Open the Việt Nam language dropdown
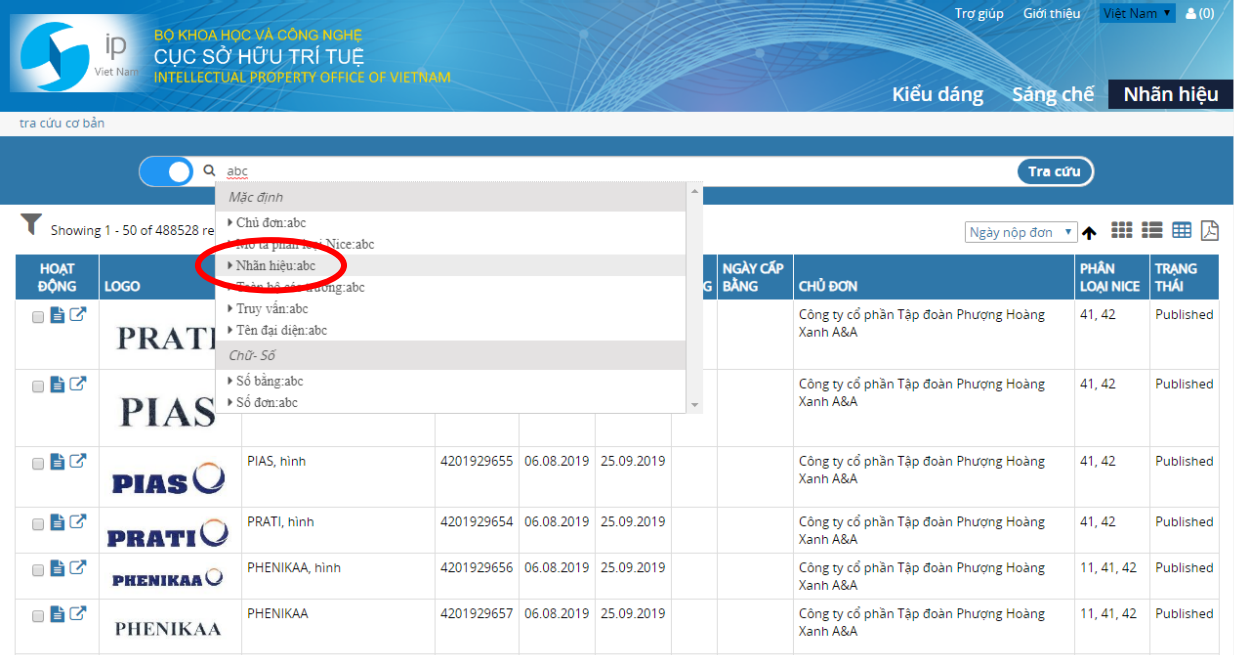This screenshot has height=655, width=1234. point(1137,13)
